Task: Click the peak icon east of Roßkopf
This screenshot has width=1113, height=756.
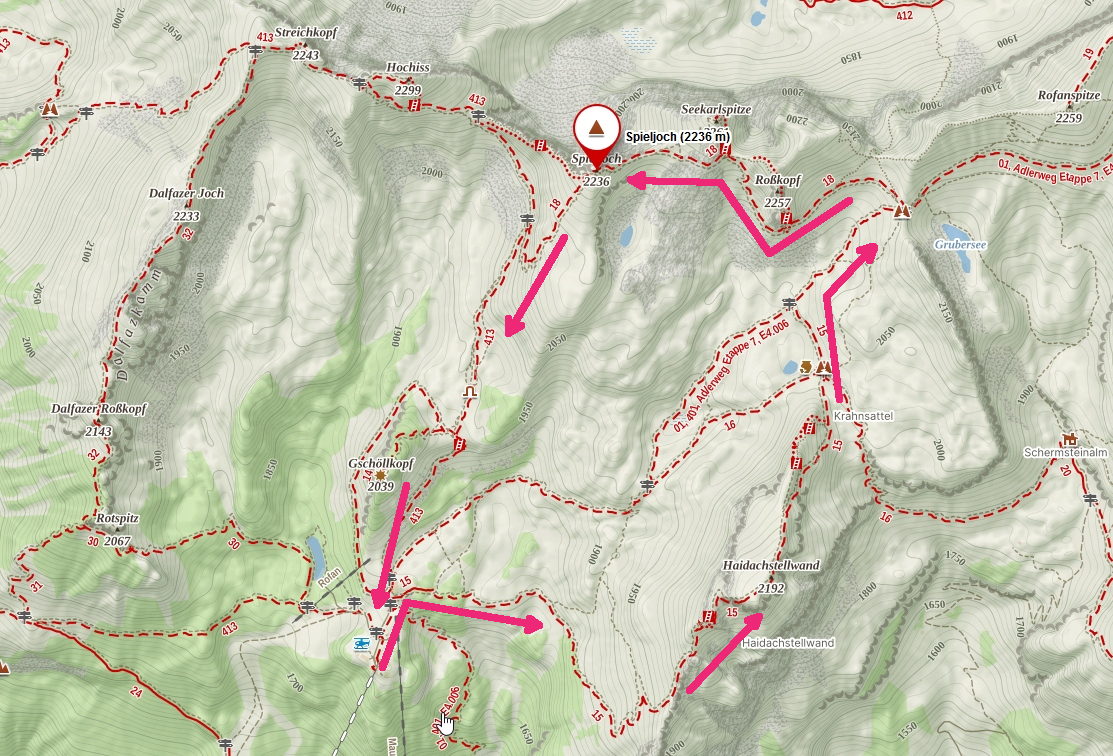Action: click(x=902, y=211)
